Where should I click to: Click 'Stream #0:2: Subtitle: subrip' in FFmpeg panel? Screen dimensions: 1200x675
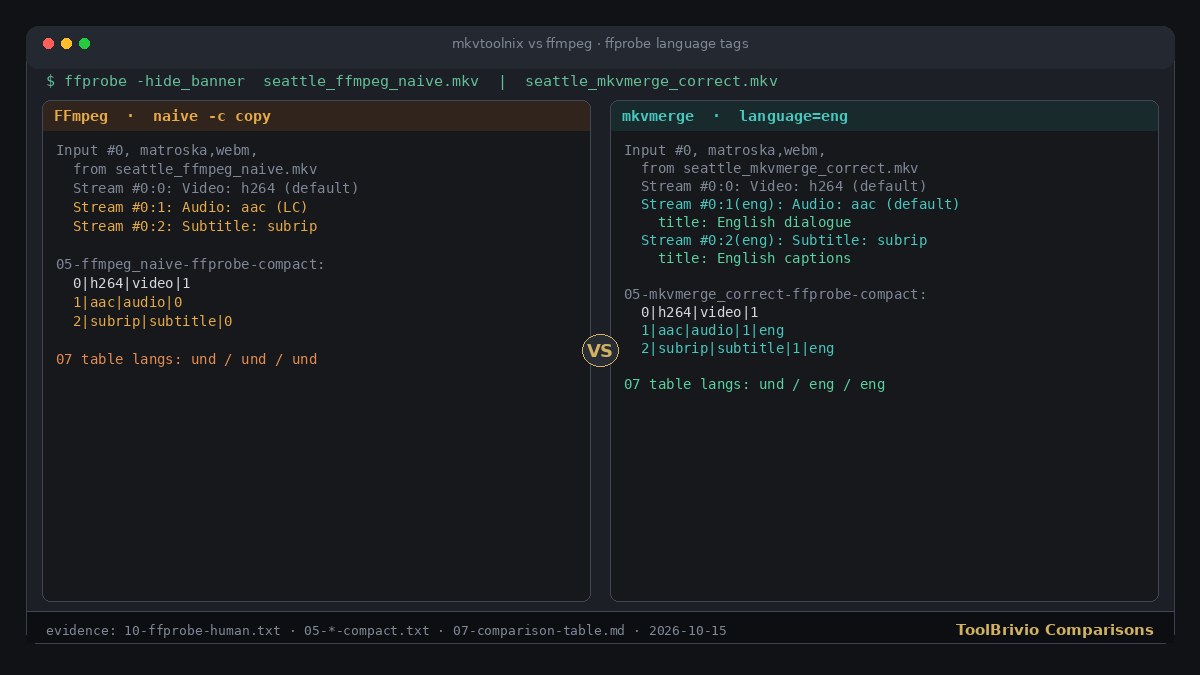tap(195, 226)
